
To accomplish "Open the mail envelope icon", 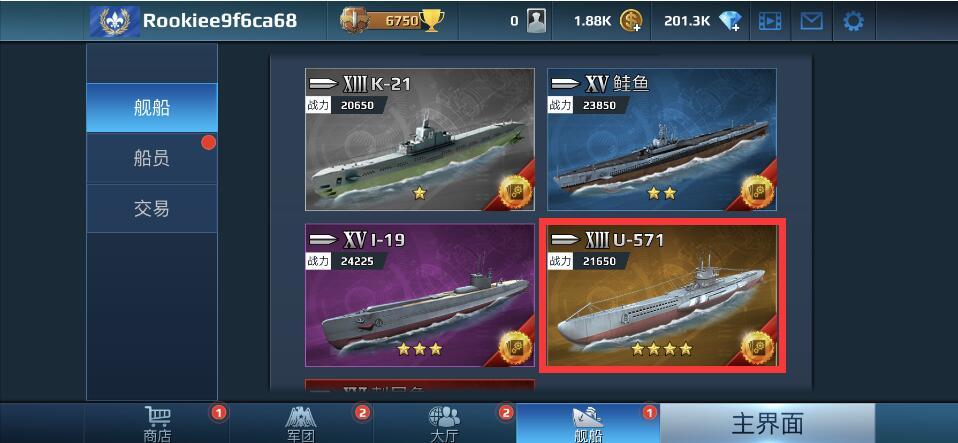I will (x=811, y=21).
